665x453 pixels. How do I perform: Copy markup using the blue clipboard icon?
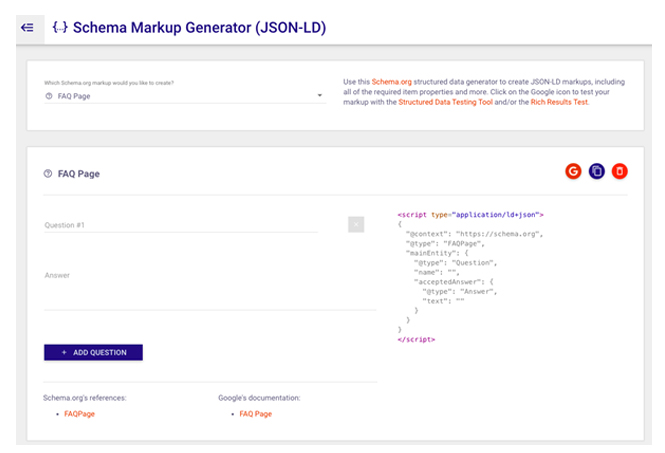point(596,171)
